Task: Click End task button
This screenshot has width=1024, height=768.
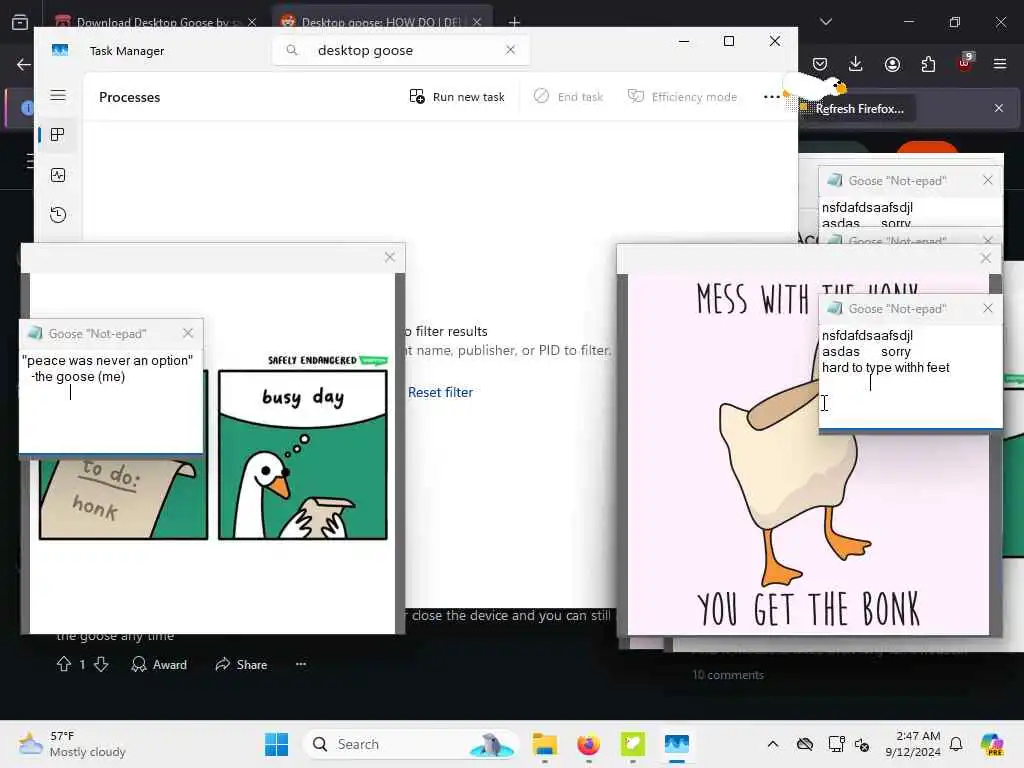Action: coord(568,97)
